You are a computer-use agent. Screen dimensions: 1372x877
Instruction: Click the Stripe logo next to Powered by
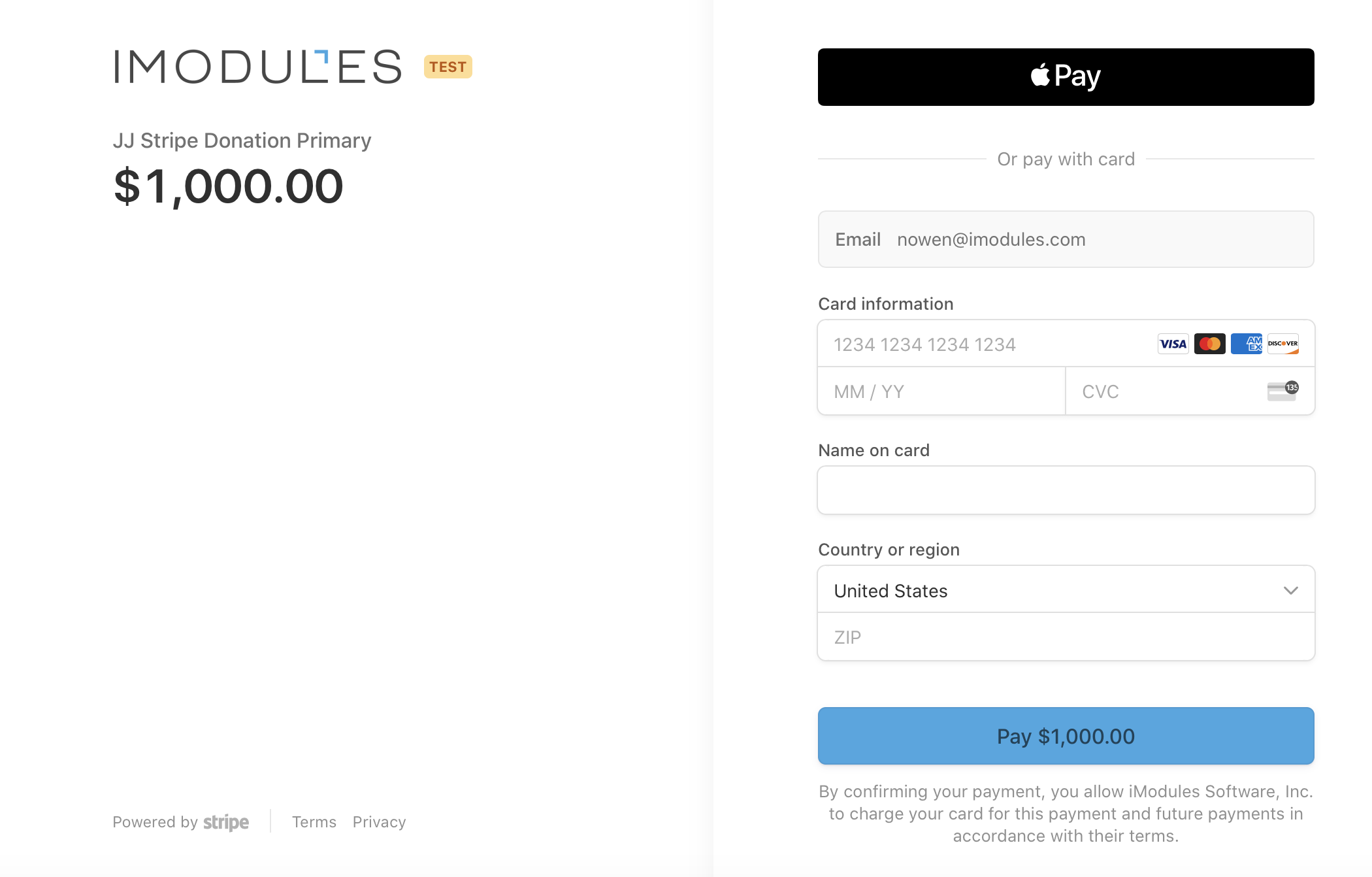click(225, 822)
